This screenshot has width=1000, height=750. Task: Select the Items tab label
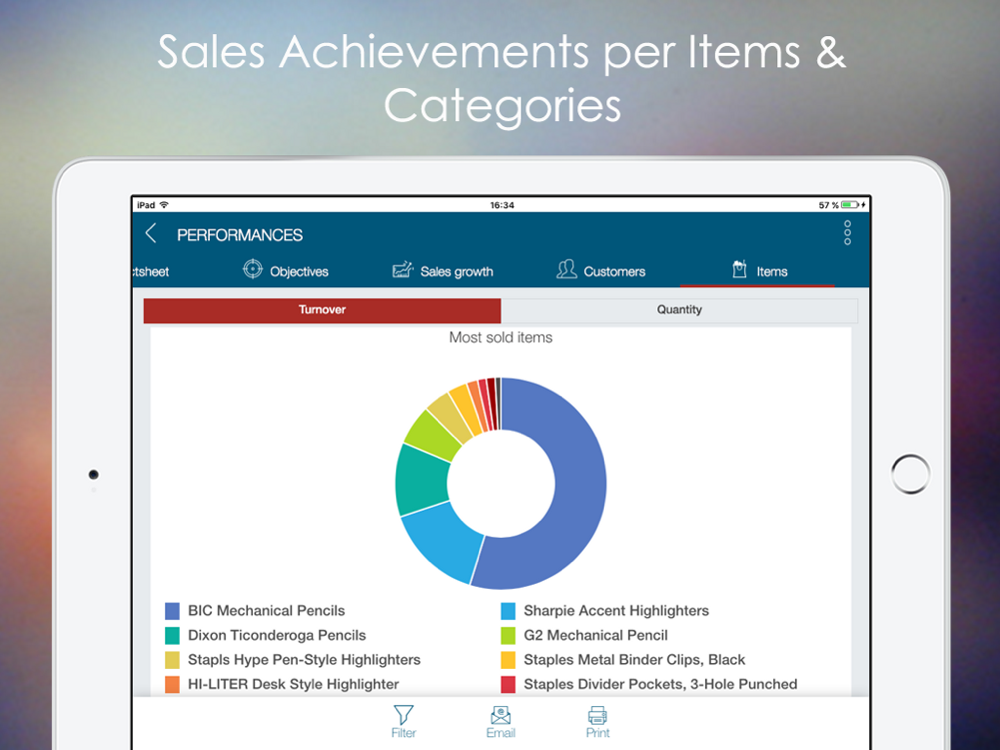772,272
